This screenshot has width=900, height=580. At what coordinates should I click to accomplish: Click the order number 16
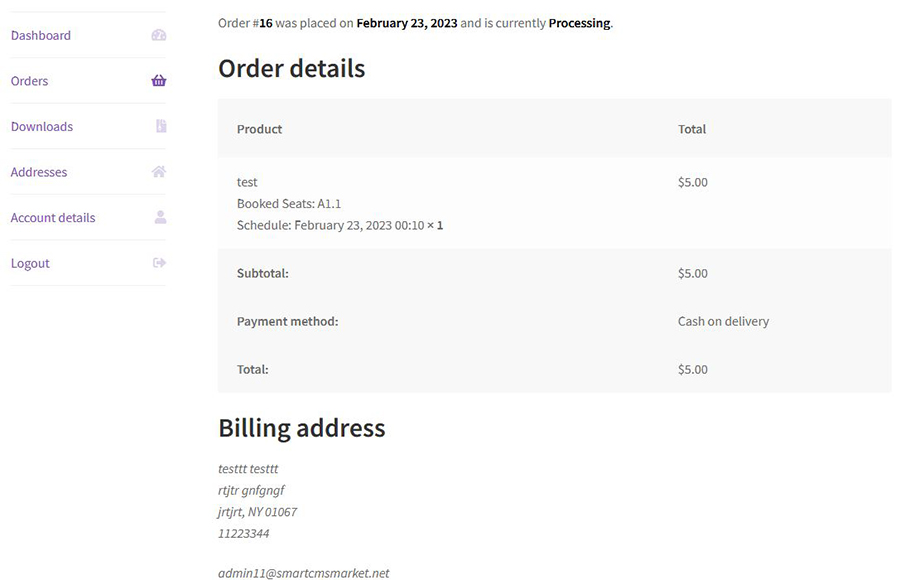[265, 22]
